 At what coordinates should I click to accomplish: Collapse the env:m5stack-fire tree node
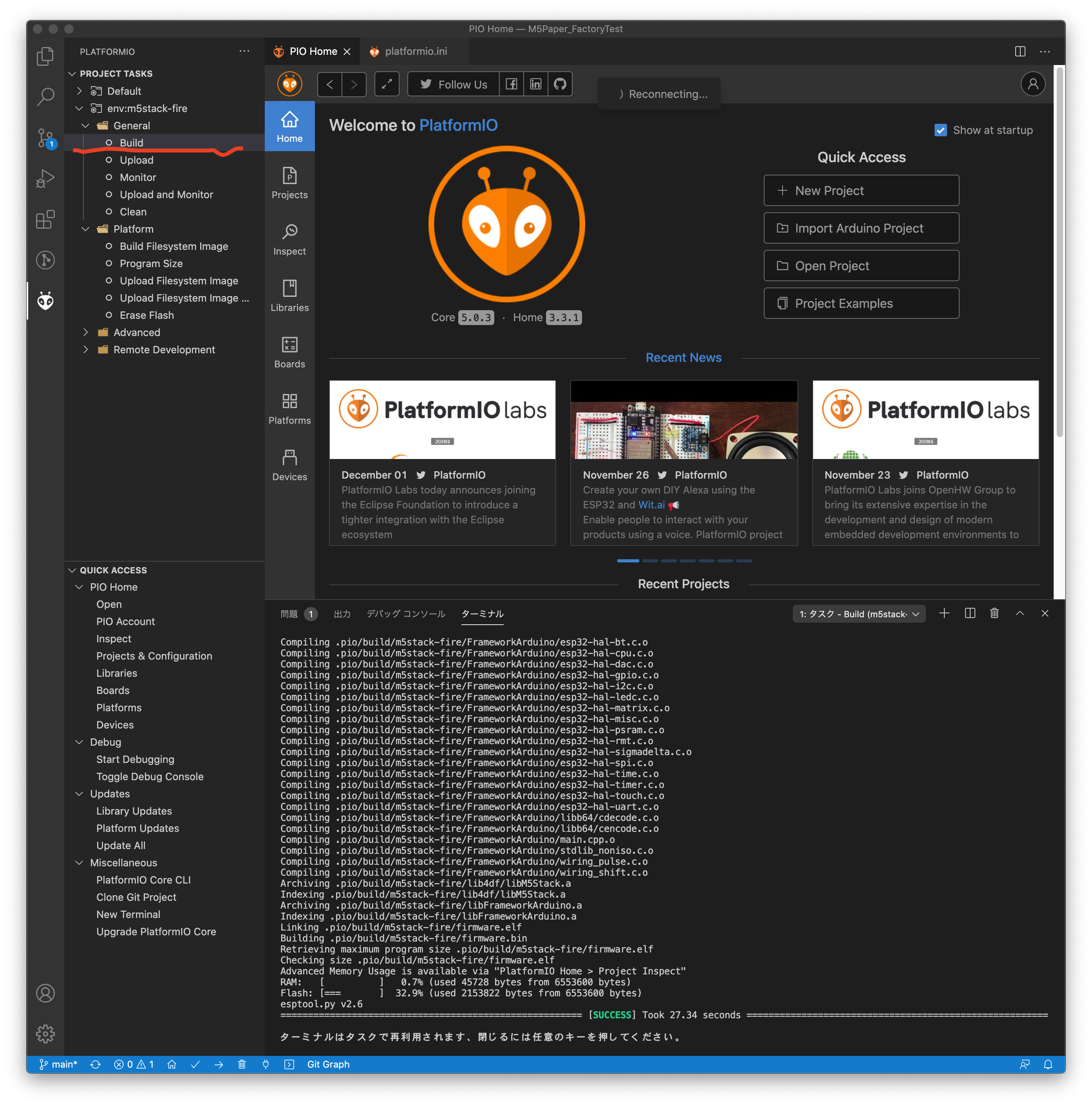(80, 108)
